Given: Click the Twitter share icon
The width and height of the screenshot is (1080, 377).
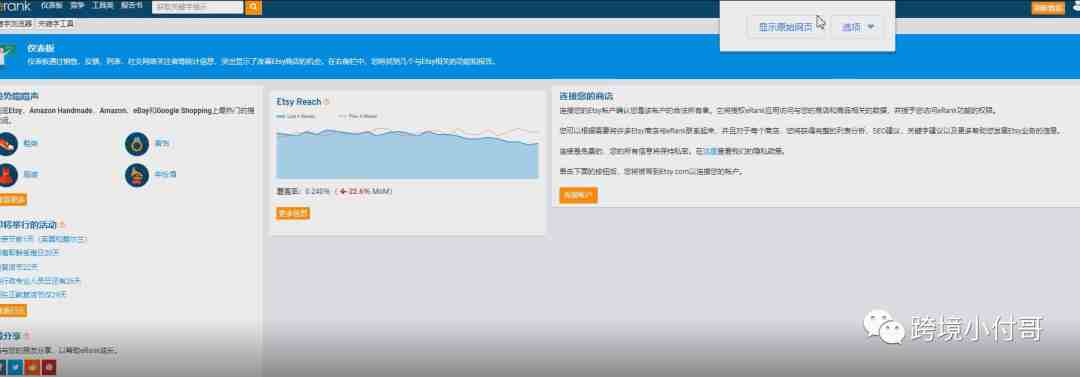Looking at the screenshot, I should tap(16, 367).
